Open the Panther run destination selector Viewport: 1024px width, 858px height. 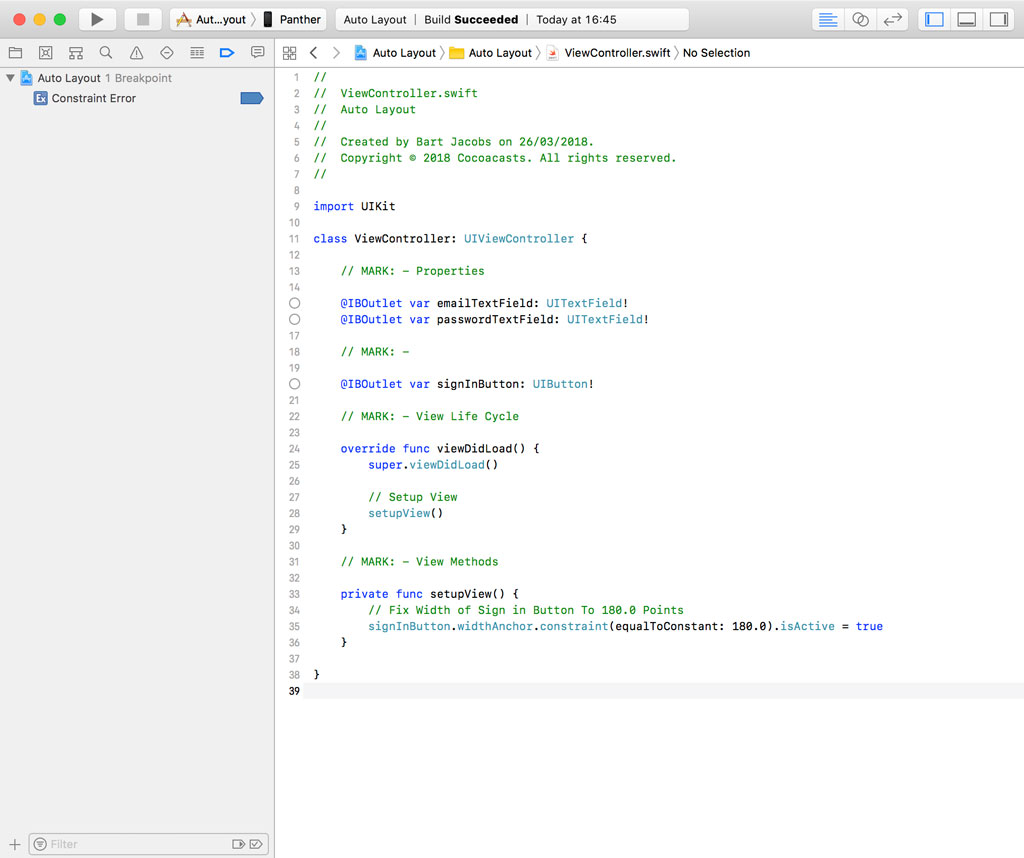[x=299, y=18]
